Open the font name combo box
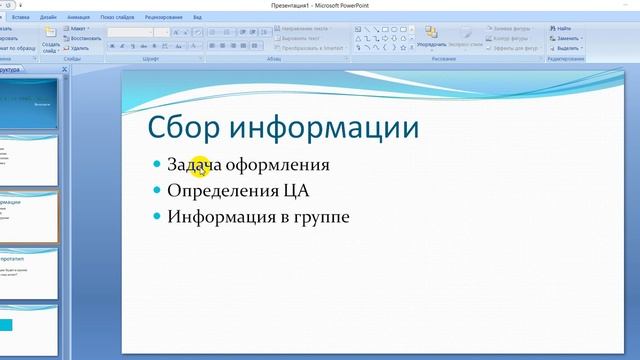 (131, 32)
